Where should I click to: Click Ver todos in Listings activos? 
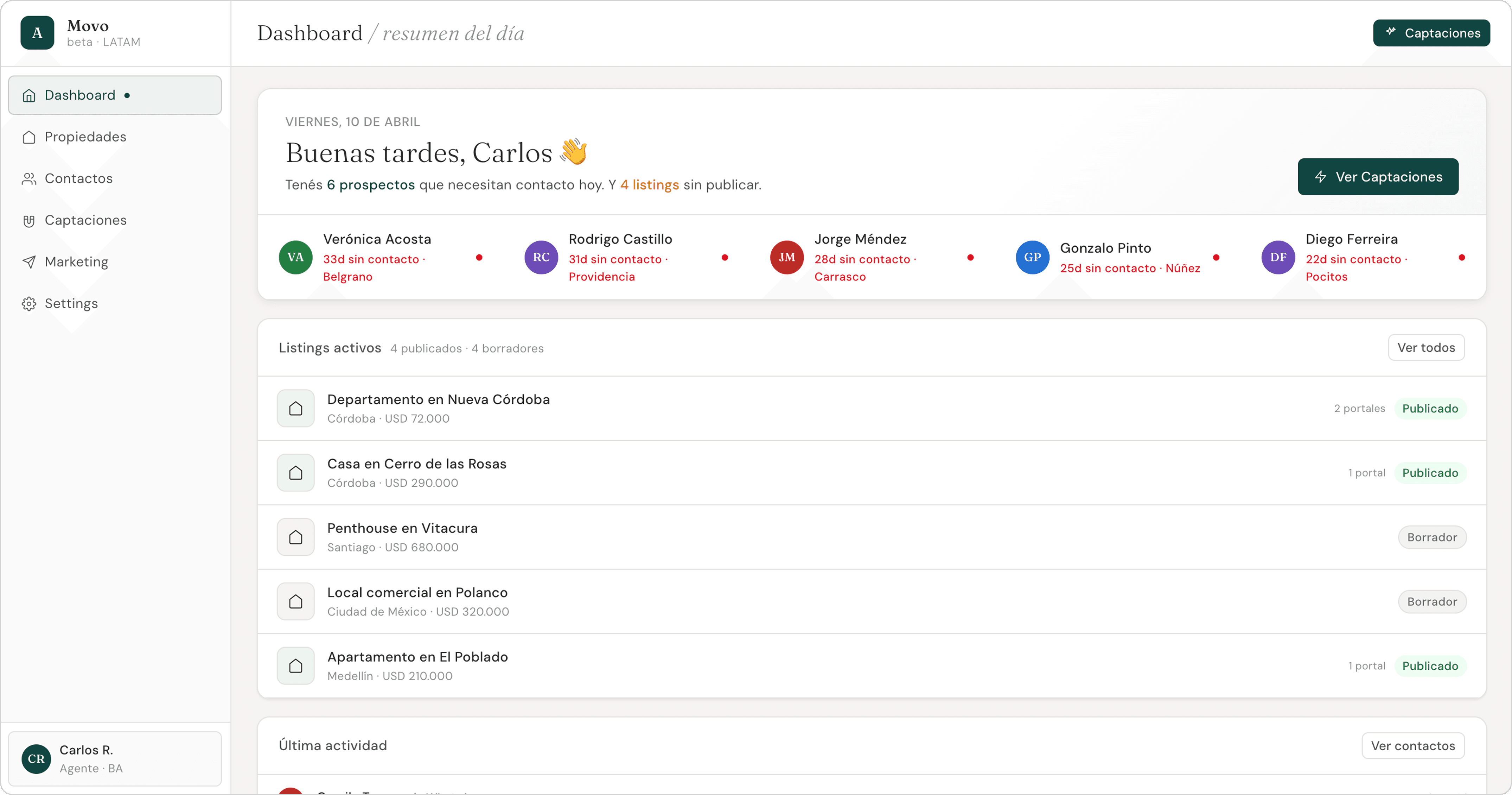tap(1426, 348)
